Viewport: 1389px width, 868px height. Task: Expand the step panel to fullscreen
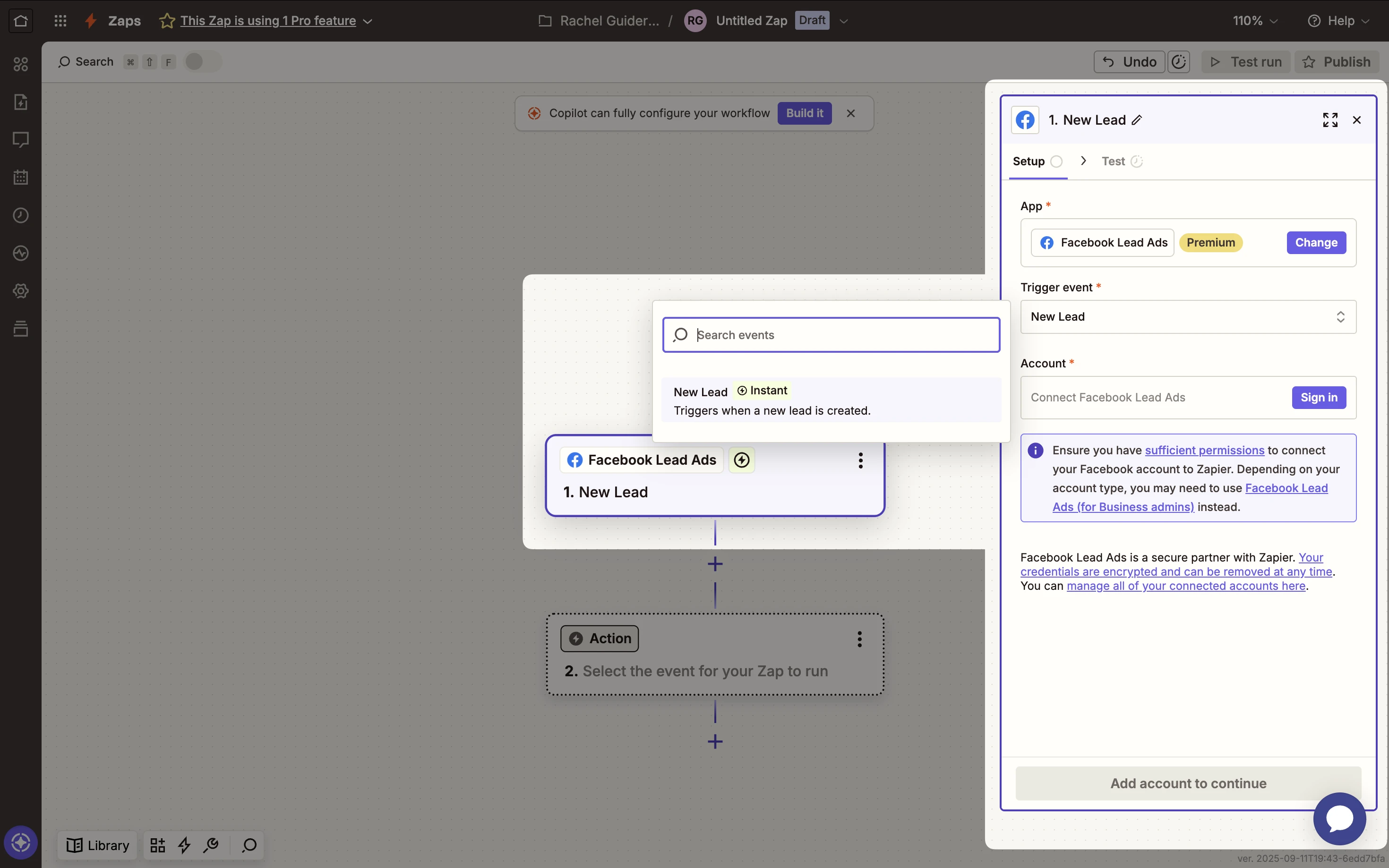tap(1330, 120)
